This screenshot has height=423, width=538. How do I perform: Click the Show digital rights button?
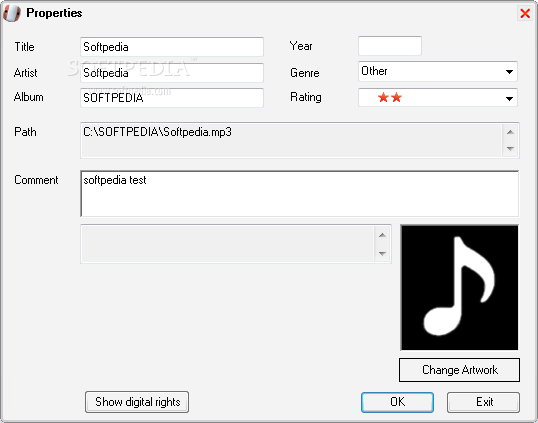click(137, 402)
